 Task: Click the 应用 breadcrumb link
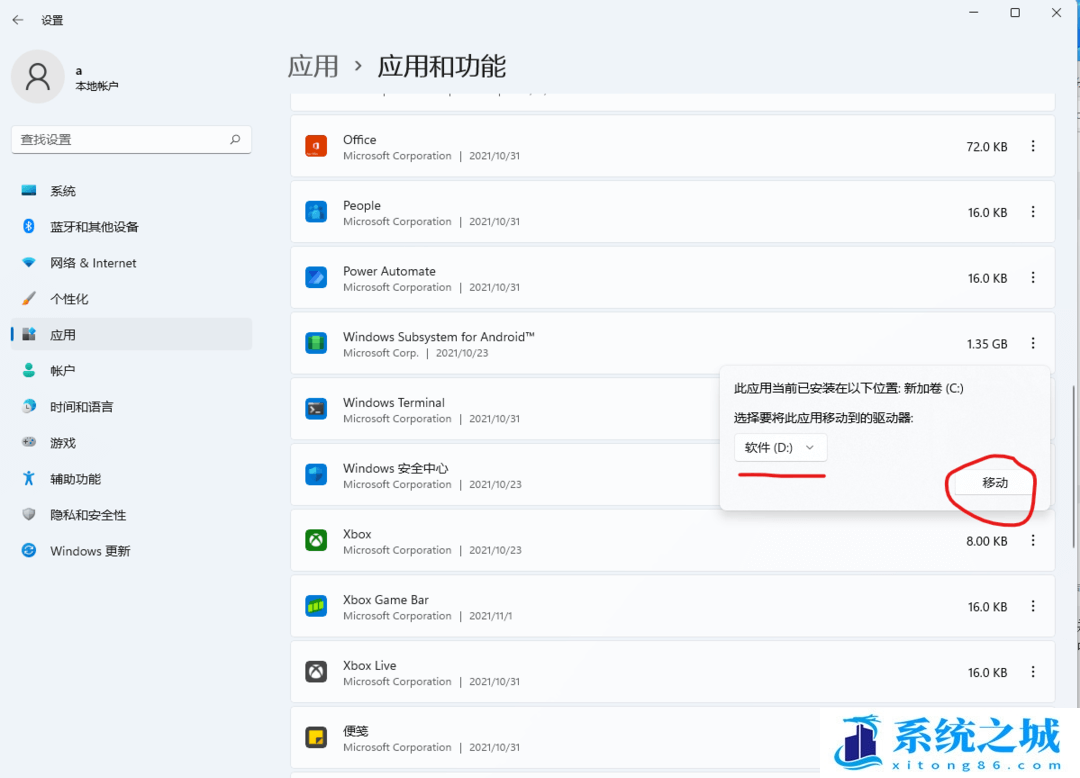(313, 67)
